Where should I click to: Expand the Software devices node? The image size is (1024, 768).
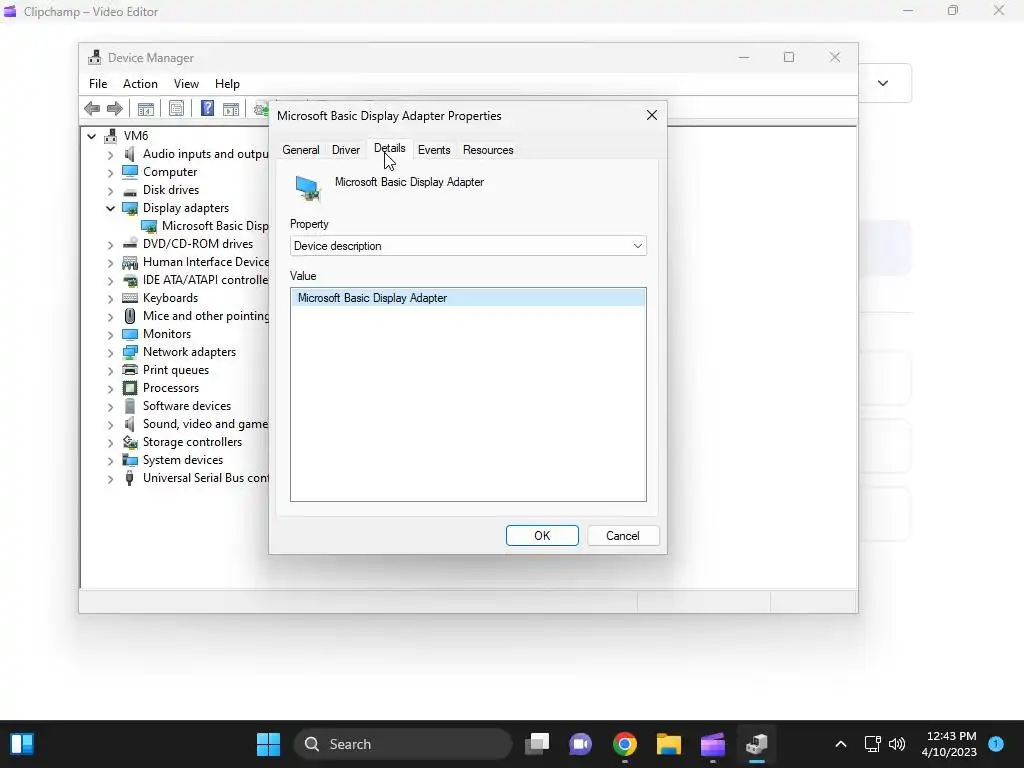click(110, 406)
